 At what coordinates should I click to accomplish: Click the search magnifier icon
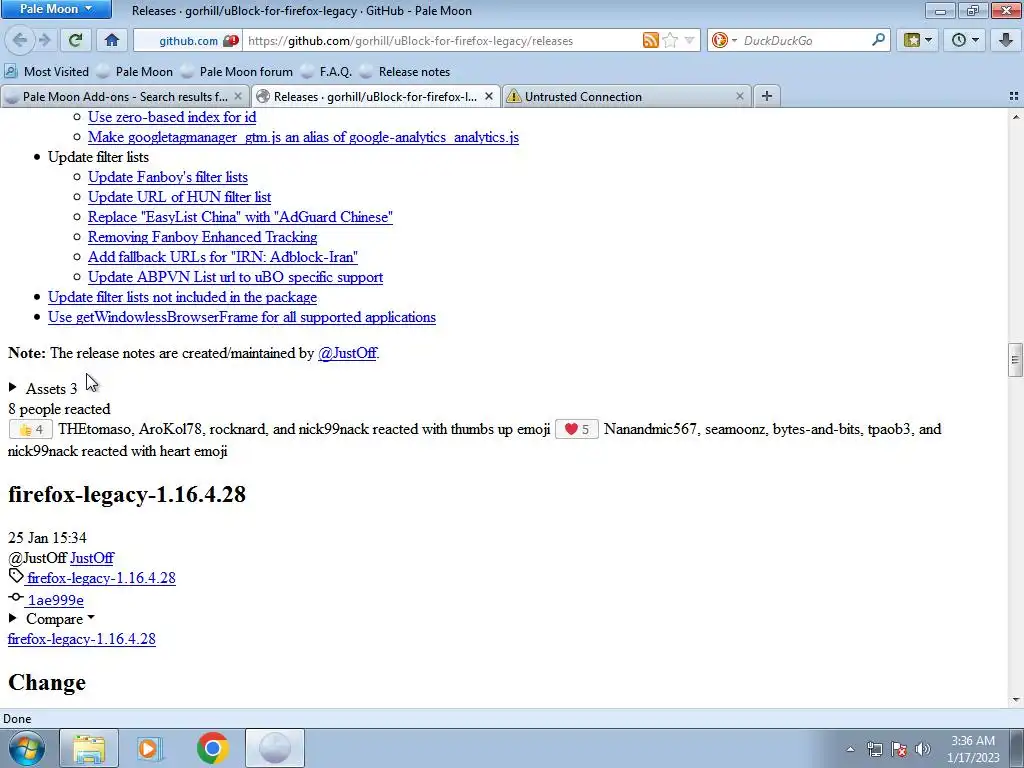click(878, 40)
